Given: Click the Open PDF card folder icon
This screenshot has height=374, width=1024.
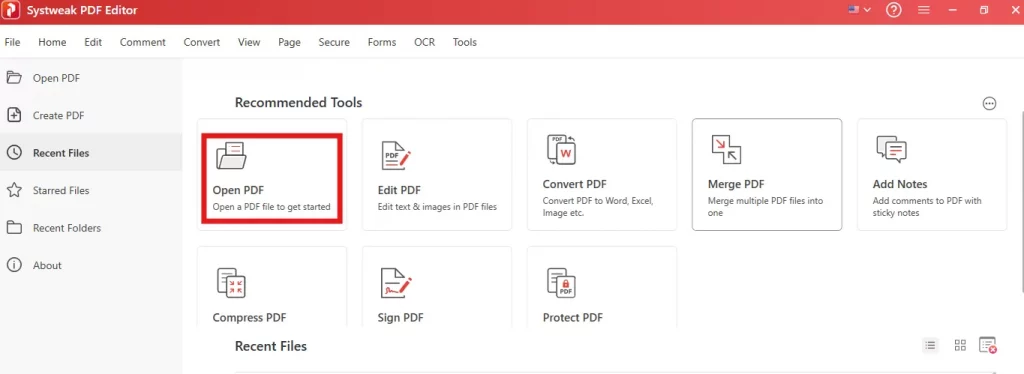Looking at the screenshot, I should point(231,155).
